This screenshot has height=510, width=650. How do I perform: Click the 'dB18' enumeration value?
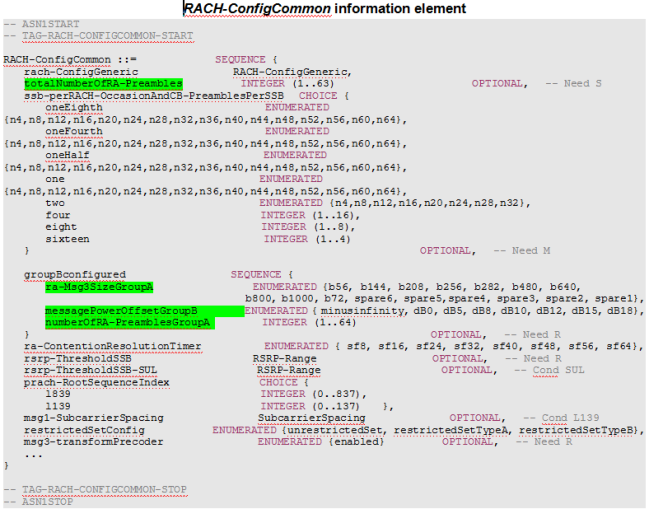(621, 311)
